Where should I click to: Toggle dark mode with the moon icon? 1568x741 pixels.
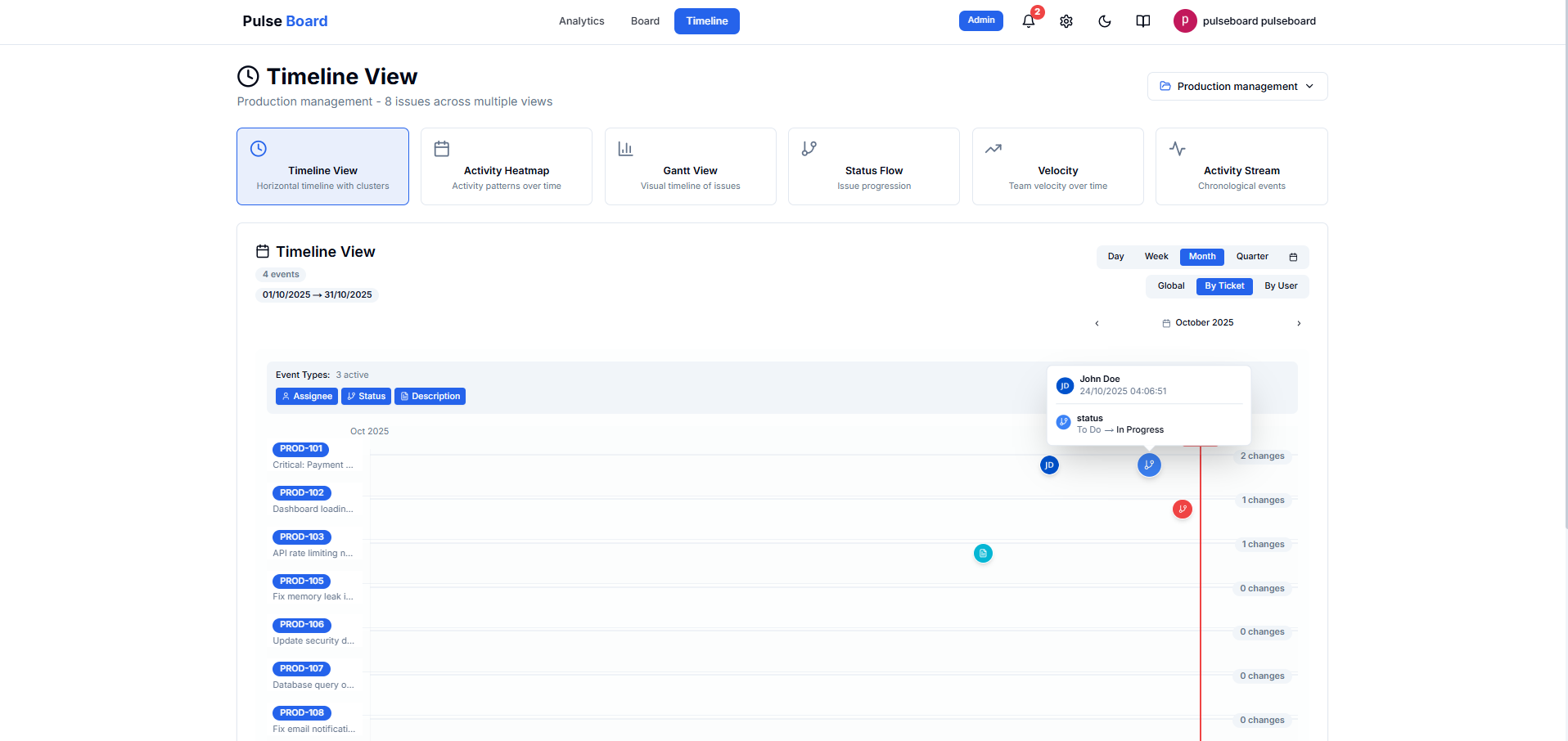pyautogui.click(x=1104, y=21)
